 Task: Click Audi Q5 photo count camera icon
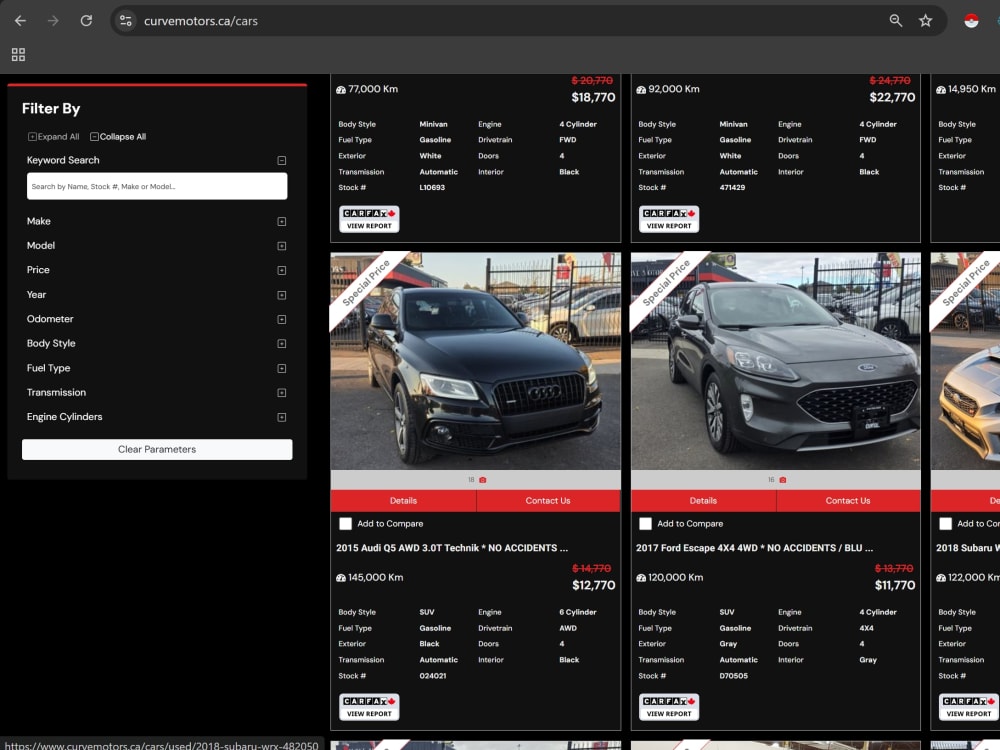pos(483,480)
